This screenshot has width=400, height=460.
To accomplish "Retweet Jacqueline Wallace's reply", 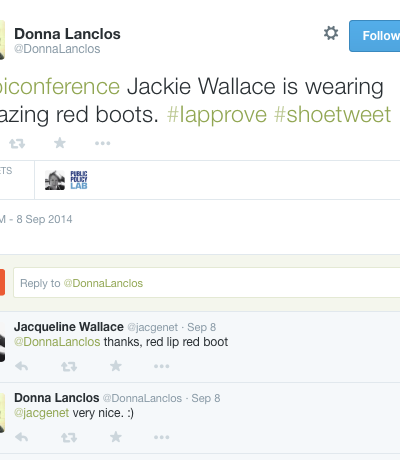I will pyautogui.click(x=69, y=367).
